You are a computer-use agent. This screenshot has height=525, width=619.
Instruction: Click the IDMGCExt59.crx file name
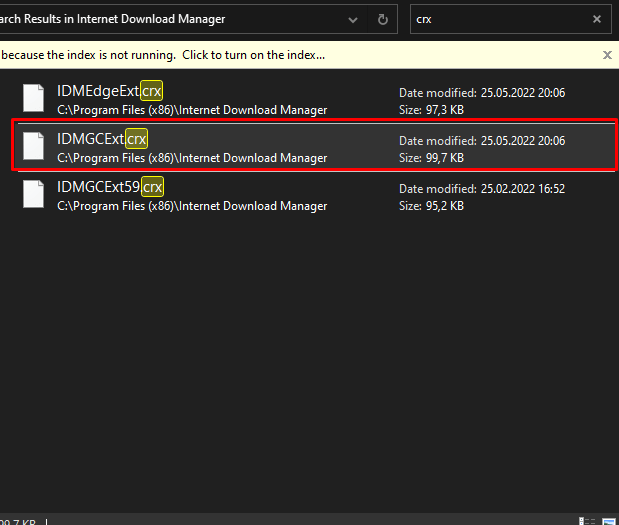110,187
